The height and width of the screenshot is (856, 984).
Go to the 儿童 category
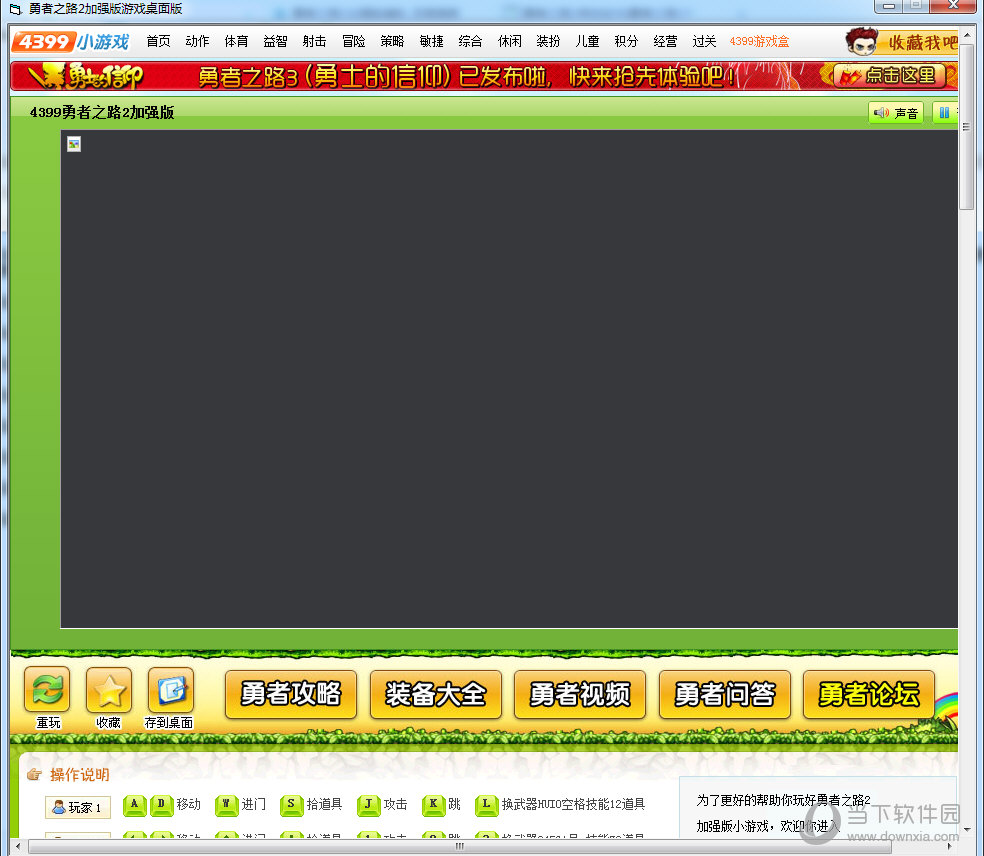click(587, 41)
